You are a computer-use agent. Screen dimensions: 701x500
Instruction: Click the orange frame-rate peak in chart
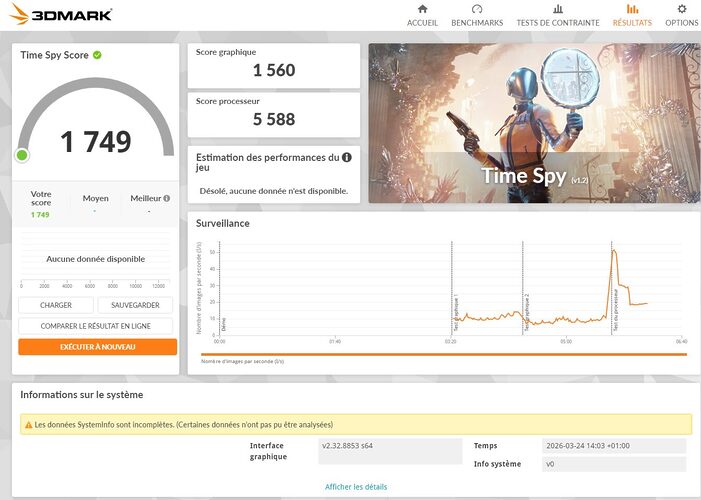point(614,251)
